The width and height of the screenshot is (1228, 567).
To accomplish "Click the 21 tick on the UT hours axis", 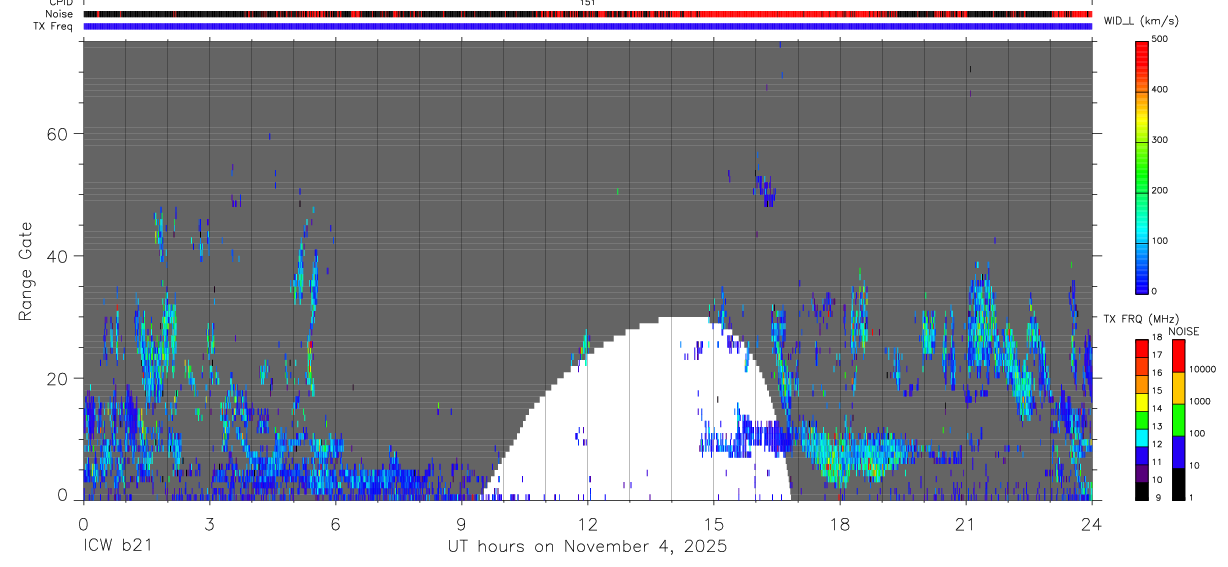I will coord(965,523).
